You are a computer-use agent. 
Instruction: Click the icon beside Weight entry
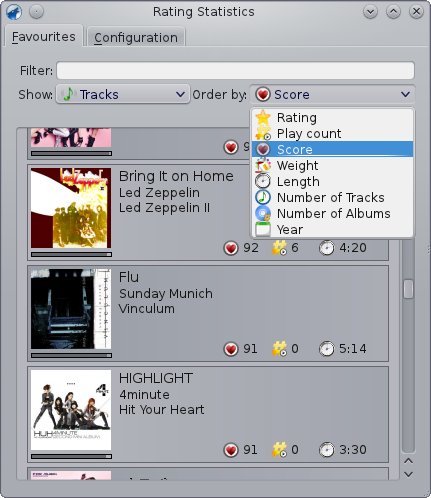pyautogui.click(x=263, y=165)
